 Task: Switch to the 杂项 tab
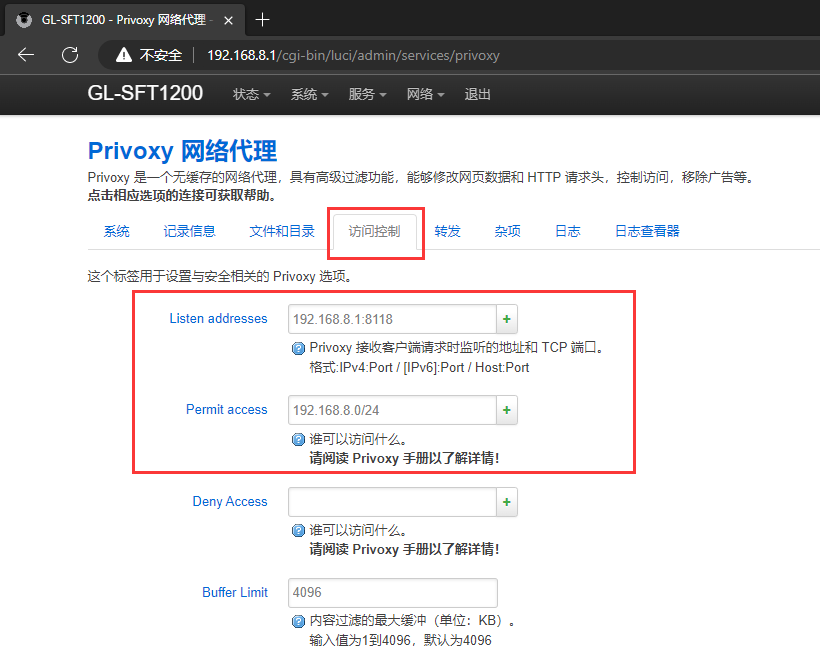tap(507, 231)
